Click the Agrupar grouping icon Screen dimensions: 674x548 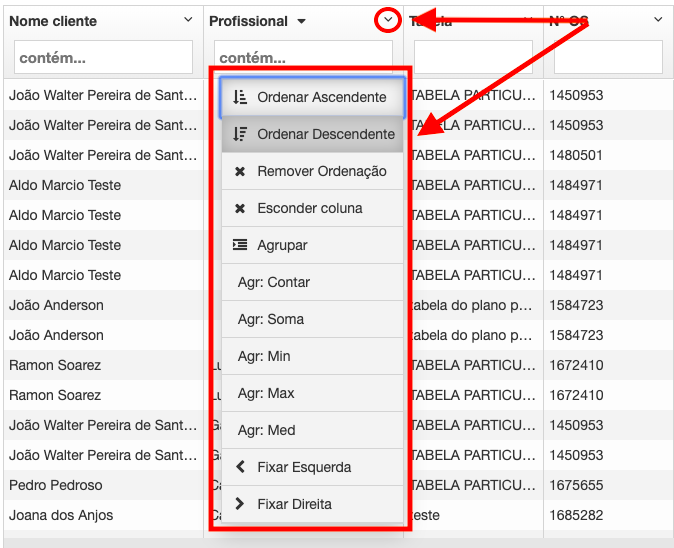239,245
